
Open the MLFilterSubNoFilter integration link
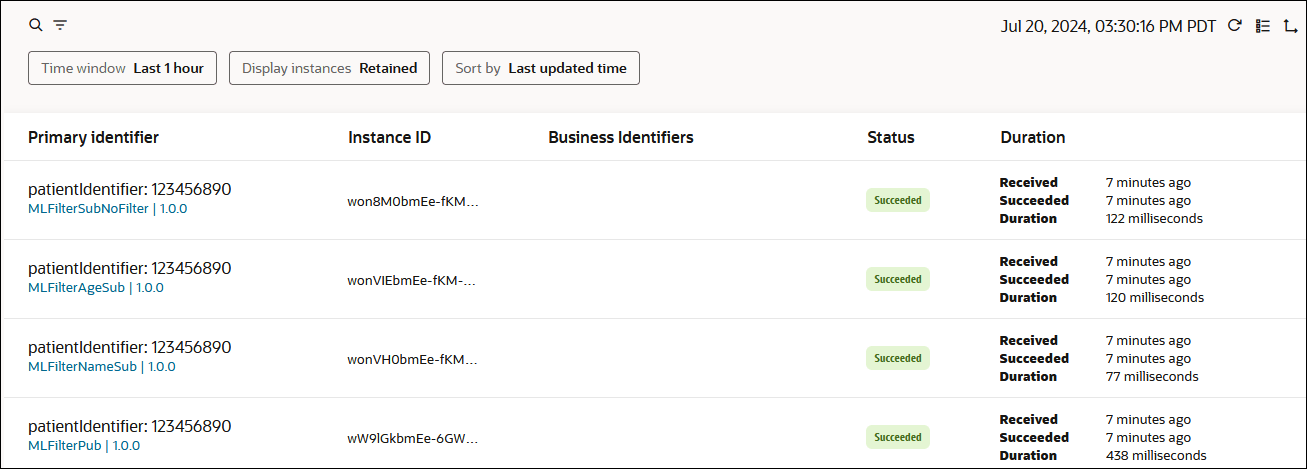[88, 209]
